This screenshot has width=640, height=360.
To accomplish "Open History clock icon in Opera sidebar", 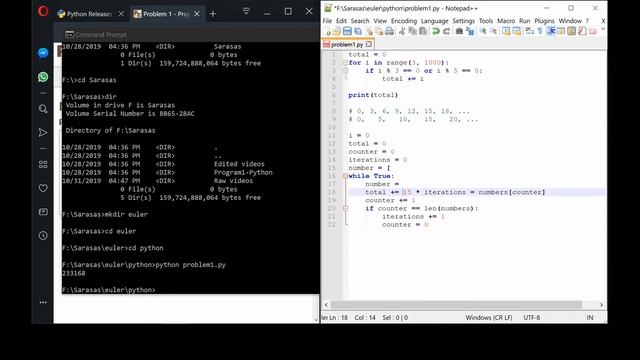I will (43, 236).
